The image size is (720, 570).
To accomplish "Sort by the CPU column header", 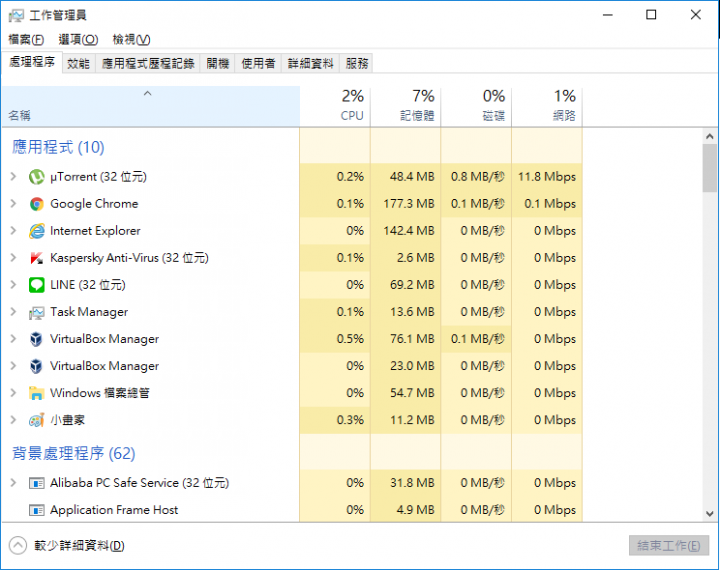I will [335, 107].
